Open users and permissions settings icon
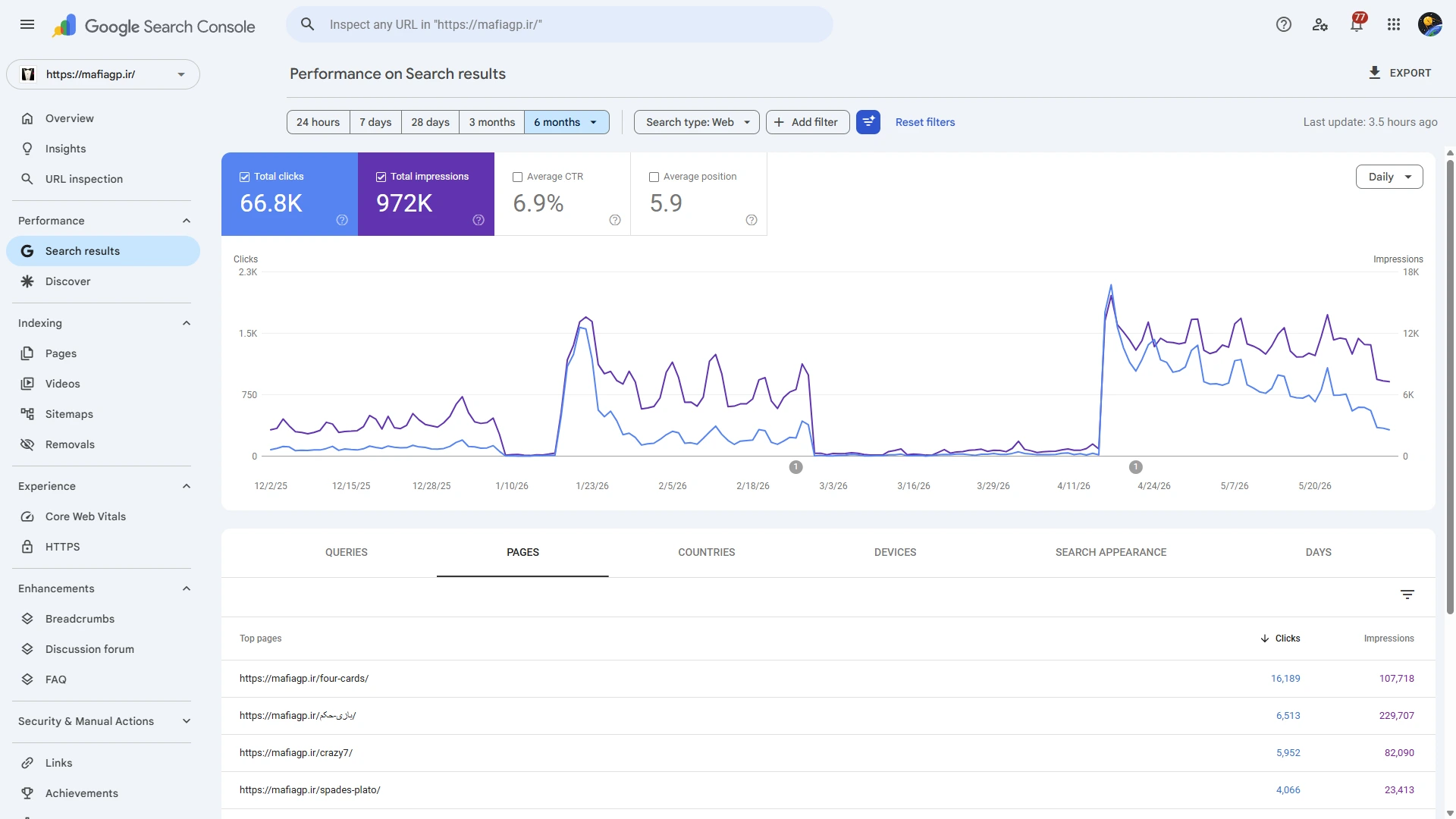The width and height of the screenshot is (1456, 819). pos(1320,24)
